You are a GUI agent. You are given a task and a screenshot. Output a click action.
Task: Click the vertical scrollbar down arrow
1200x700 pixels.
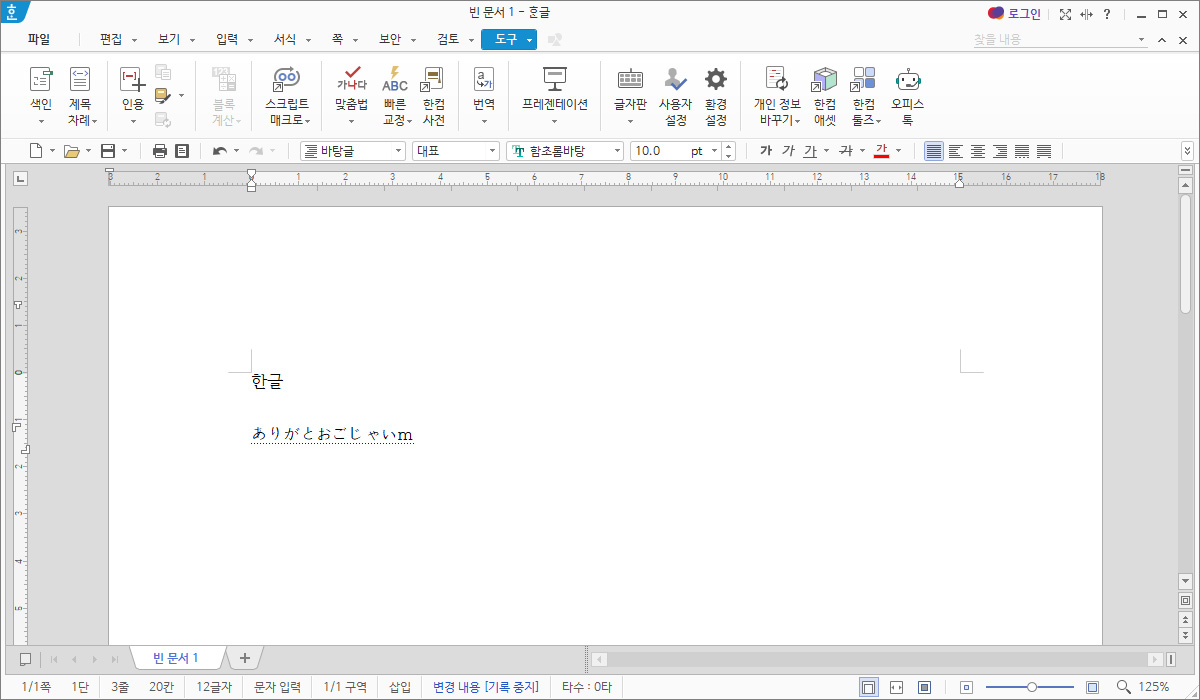(x=1186, y=581)
